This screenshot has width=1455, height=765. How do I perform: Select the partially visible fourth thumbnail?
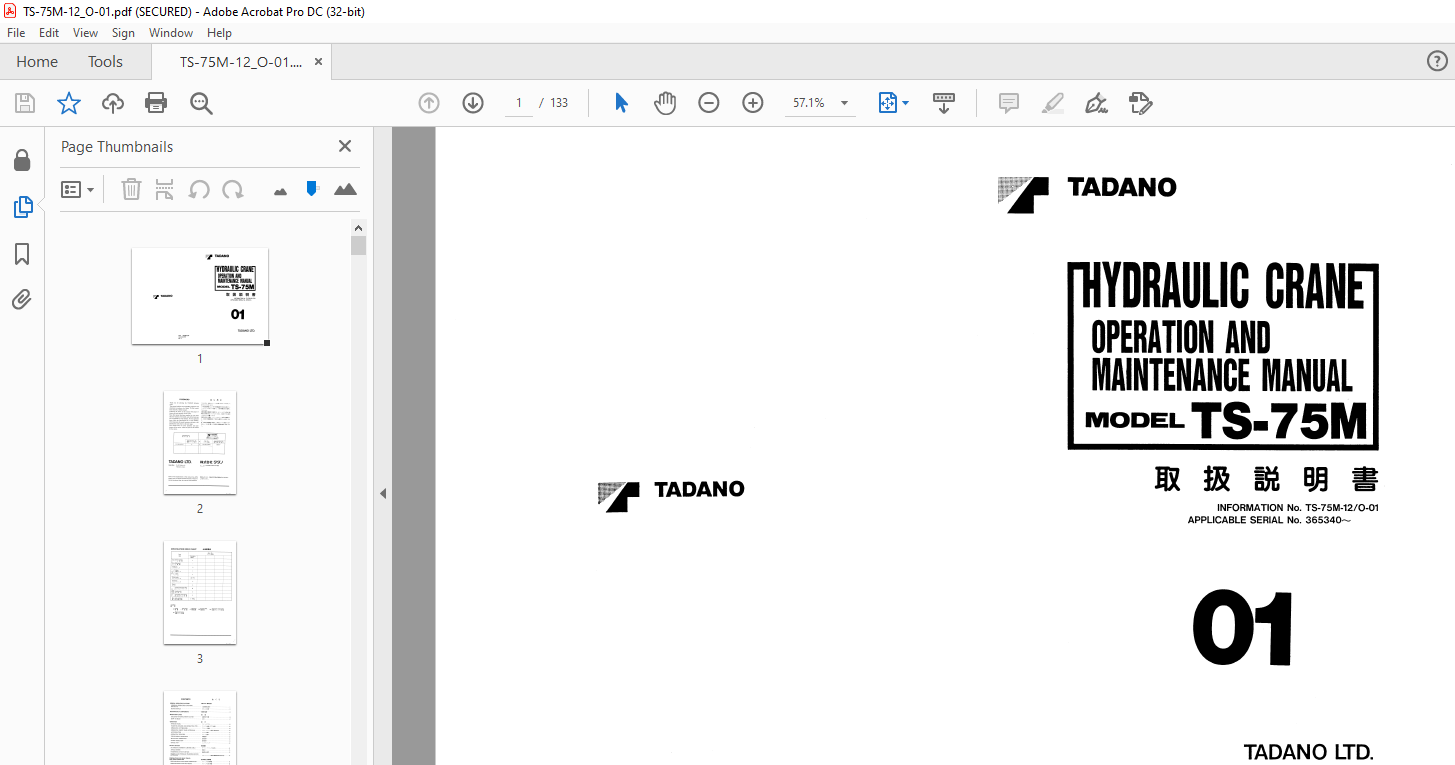pyautogui.click(x=200, y=727)
